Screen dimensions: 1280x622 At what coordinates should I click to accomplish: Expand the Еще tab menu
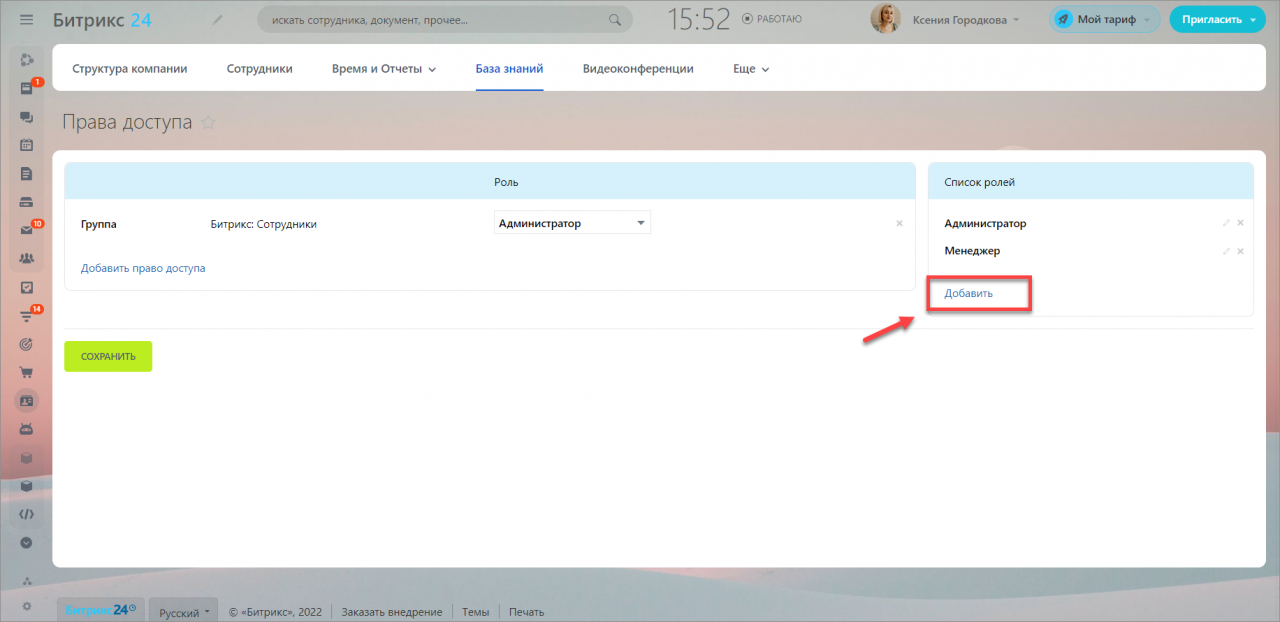pos(751,69)
